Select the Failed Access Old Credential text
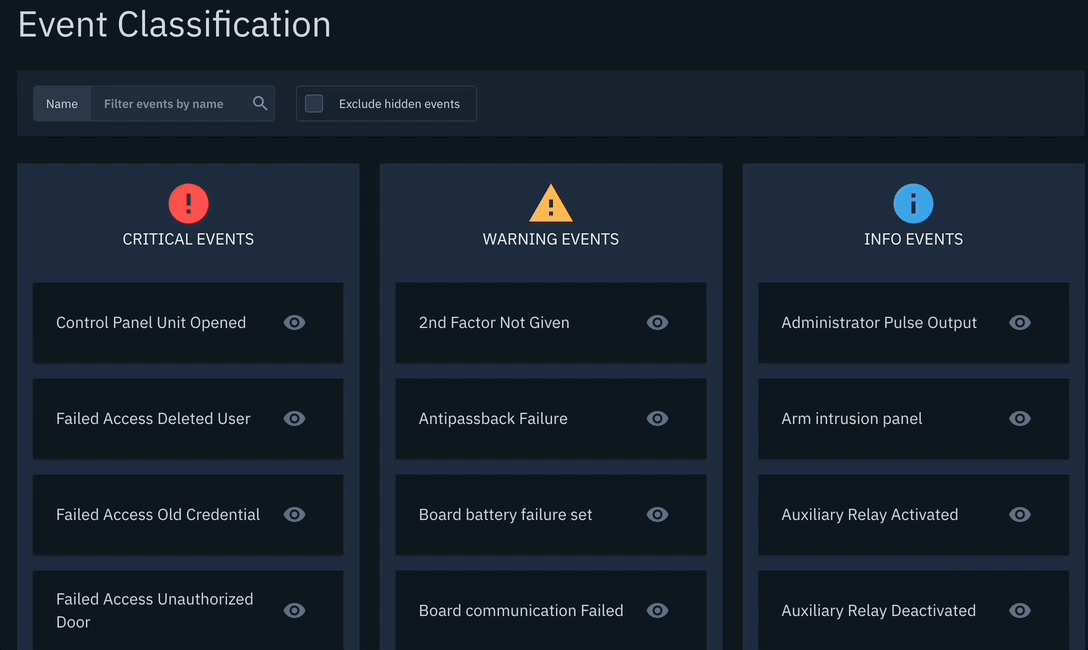 [158, 515]
